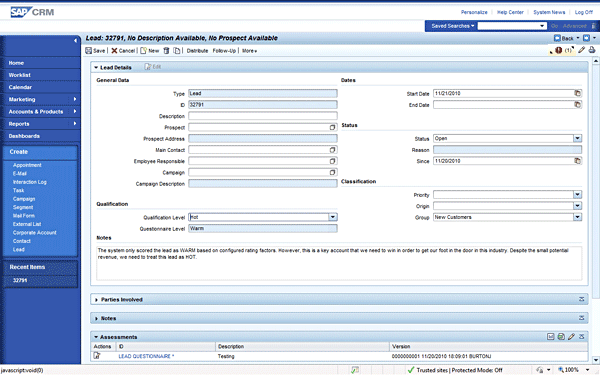This screenshot has width=600, height=375.
Task: Collapse the Lead Details section
Action: (96, 67)
